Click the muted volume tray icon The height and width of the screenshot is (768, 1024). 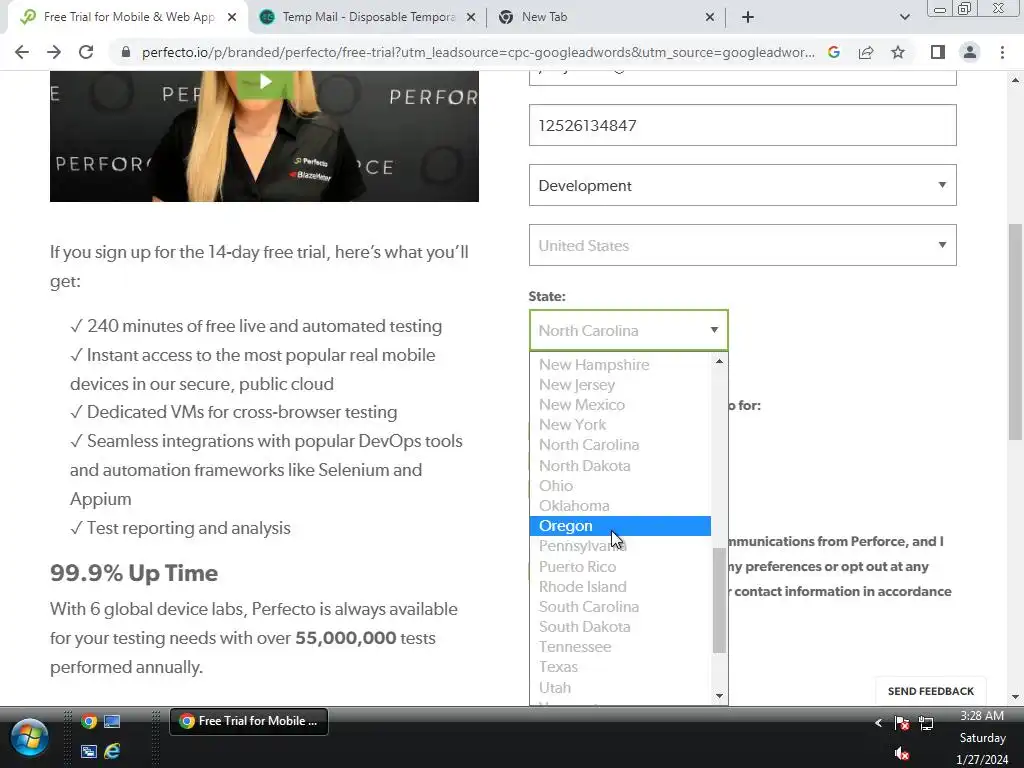click(x=902, y=753)
